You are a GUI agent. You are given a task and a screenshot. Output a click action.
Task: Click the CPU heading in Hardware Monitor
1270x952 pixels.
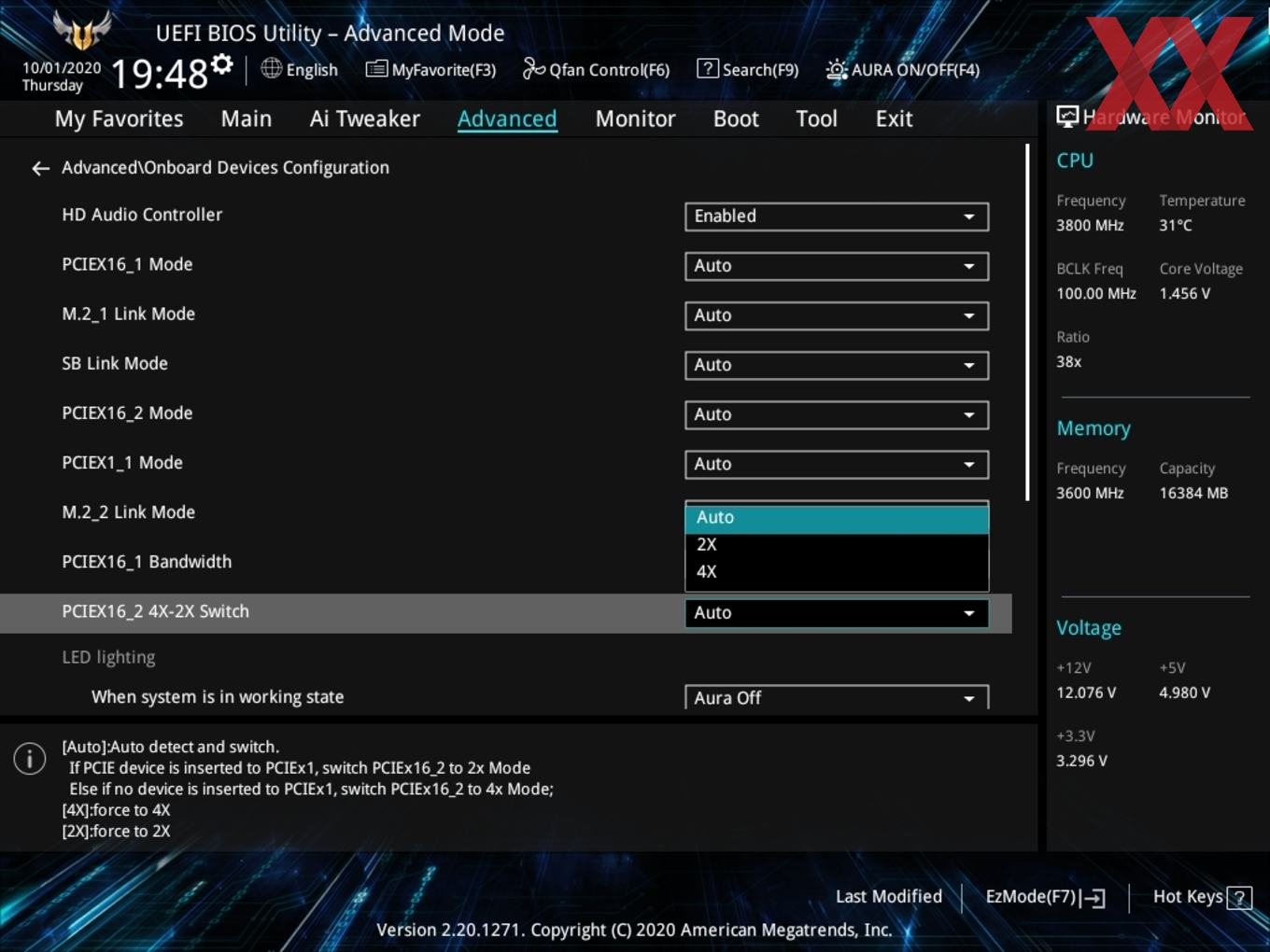[1075, 161]
